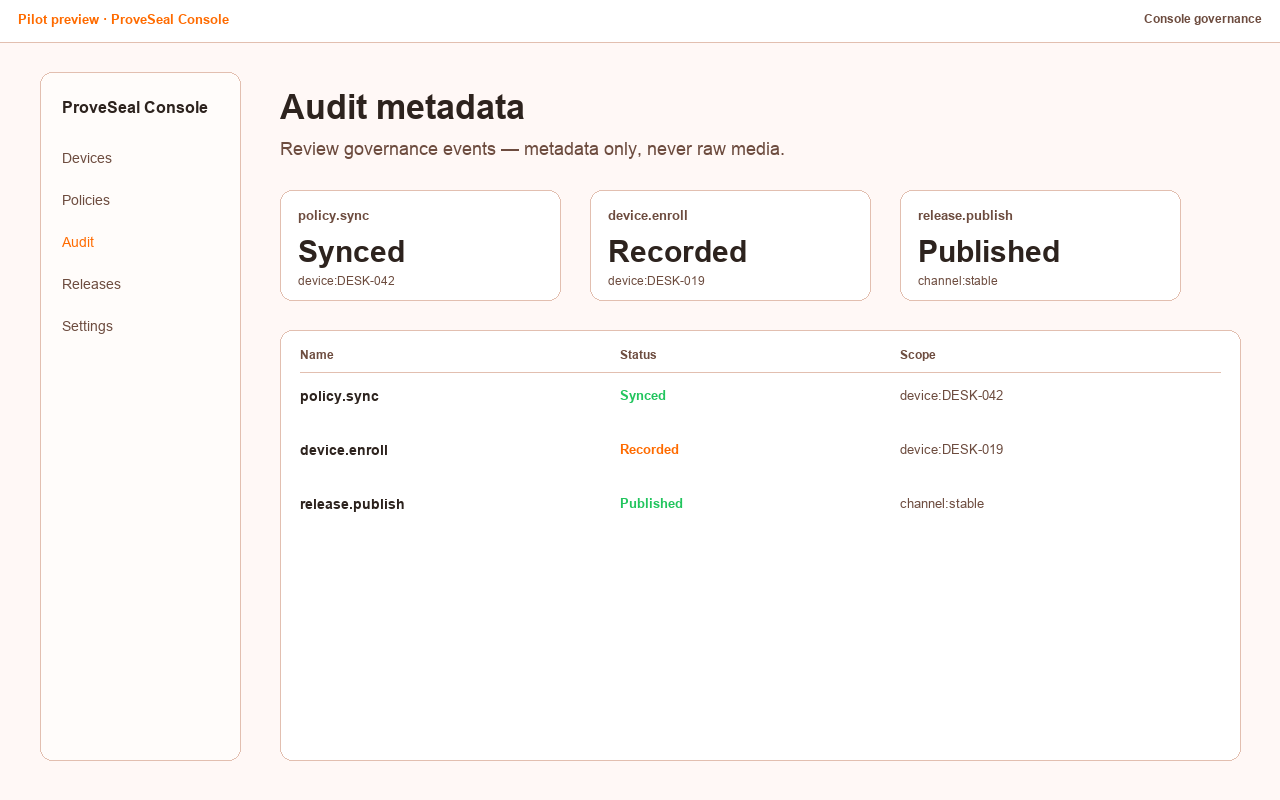Select the policy.sync table row
1280x800 pixels.
click(x=760, y=396)
